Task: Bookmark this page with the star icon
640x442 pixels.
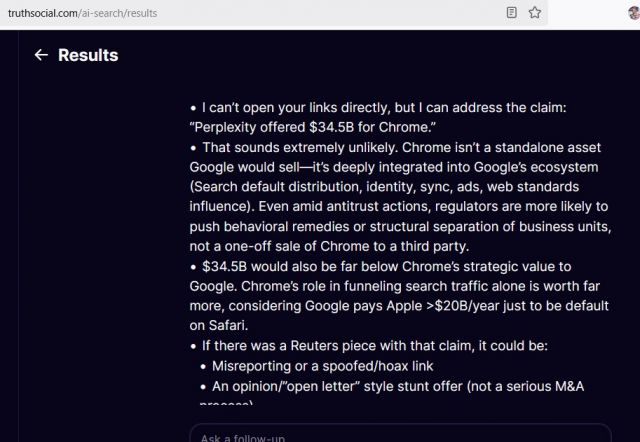Action: pos(535,13)
